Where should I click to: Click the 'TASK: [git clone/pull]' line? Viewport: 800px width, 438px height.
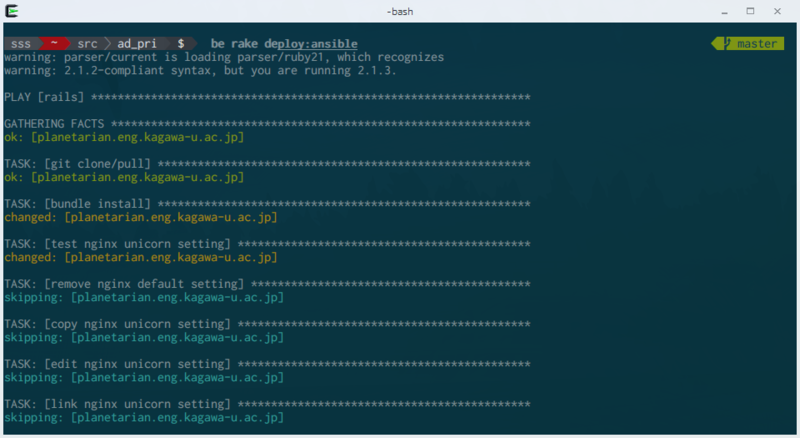pos(267,164)
